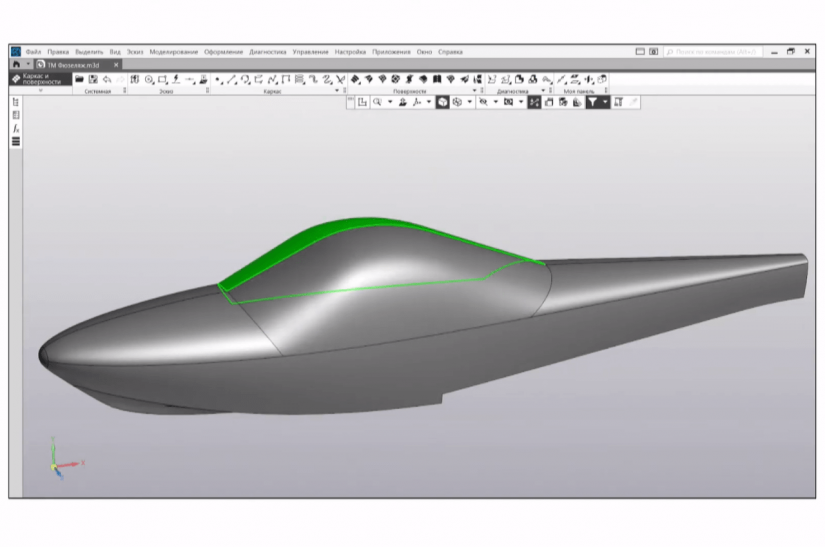Expand the Поверхности panel dropdown arrow
Viewport: 825px width, 547px height.
point(474,91)
